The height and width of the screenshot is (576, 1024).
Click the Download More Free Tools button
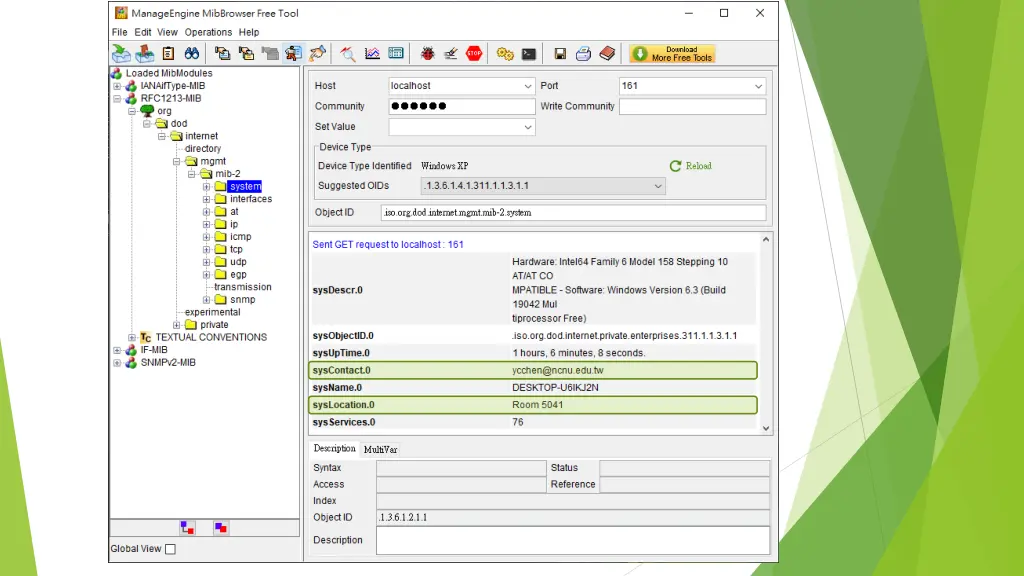(x=672, y=54)
